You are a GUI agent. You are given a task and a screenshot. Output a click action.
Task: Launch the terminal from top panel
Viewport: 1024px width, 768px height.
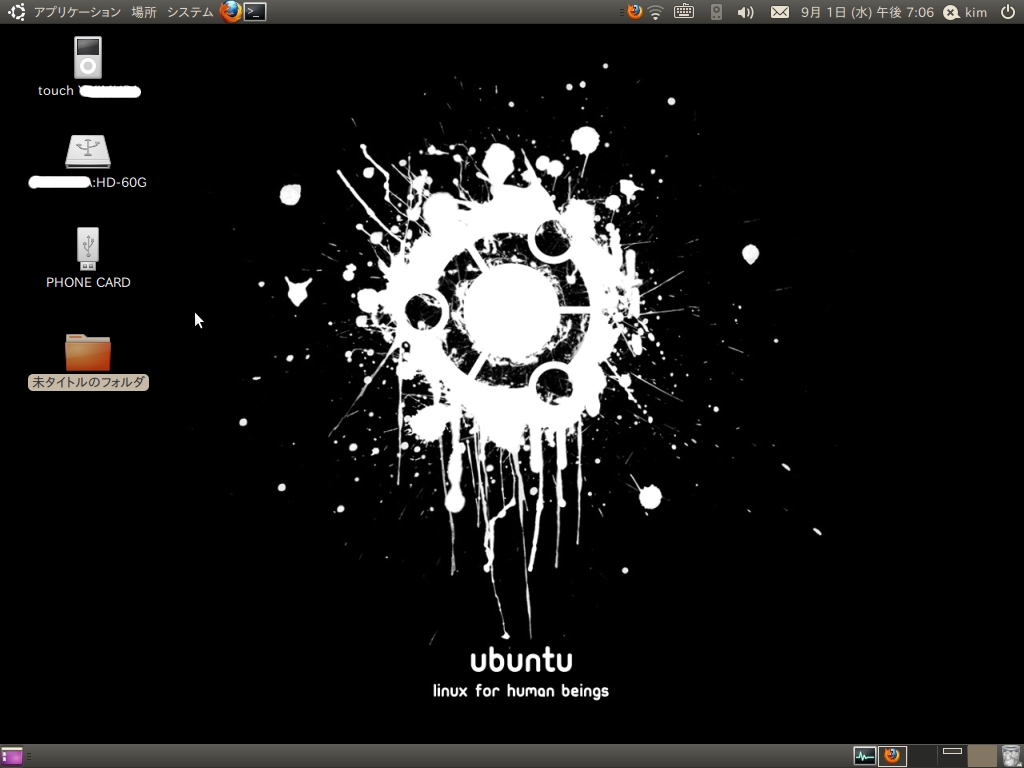pos(255,12)
